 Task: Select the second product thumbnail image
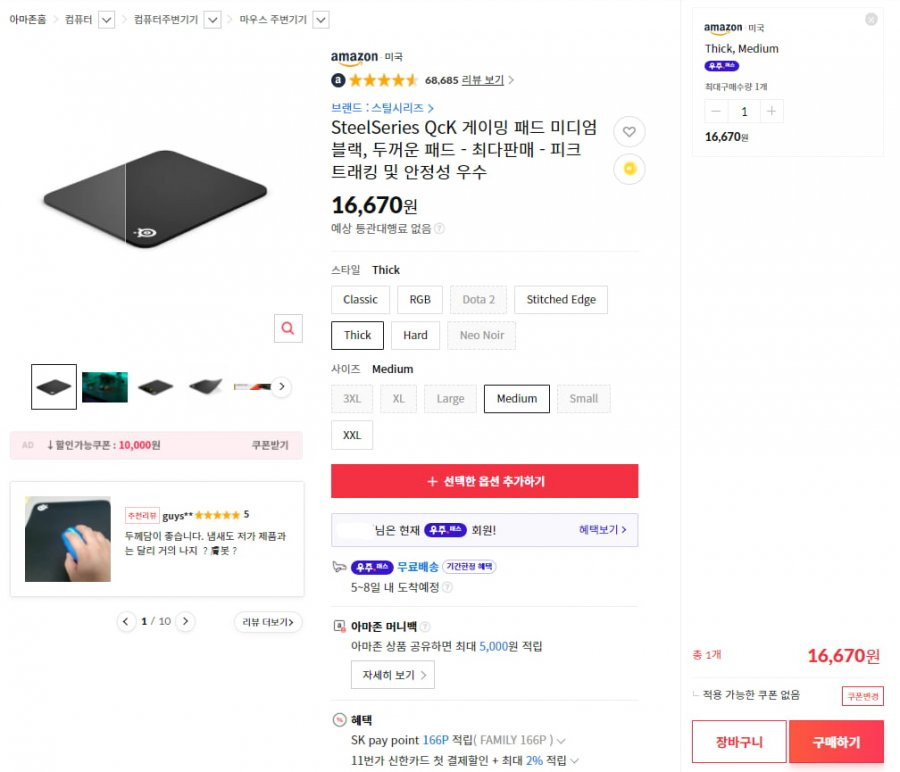105,387
